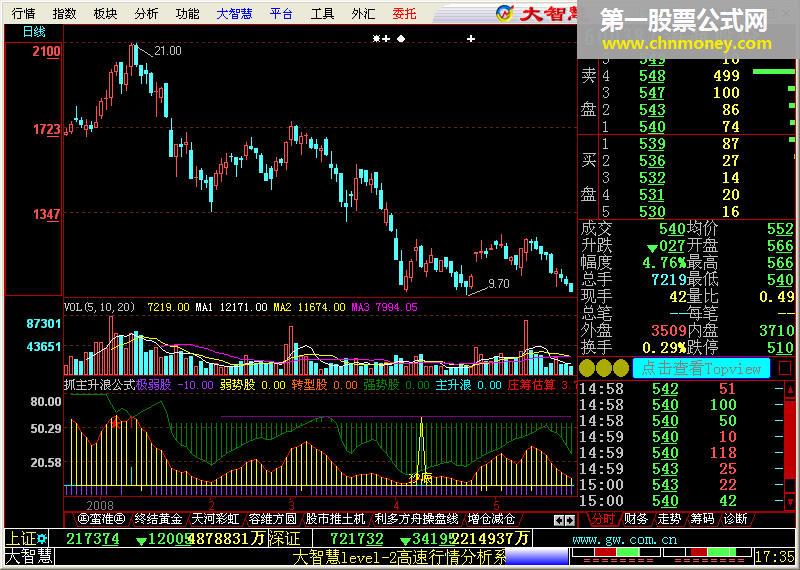The height and width of the screenshot is (570, 800).
Task: Open the blue 大智慧 menu
Action: pos(234,14)
